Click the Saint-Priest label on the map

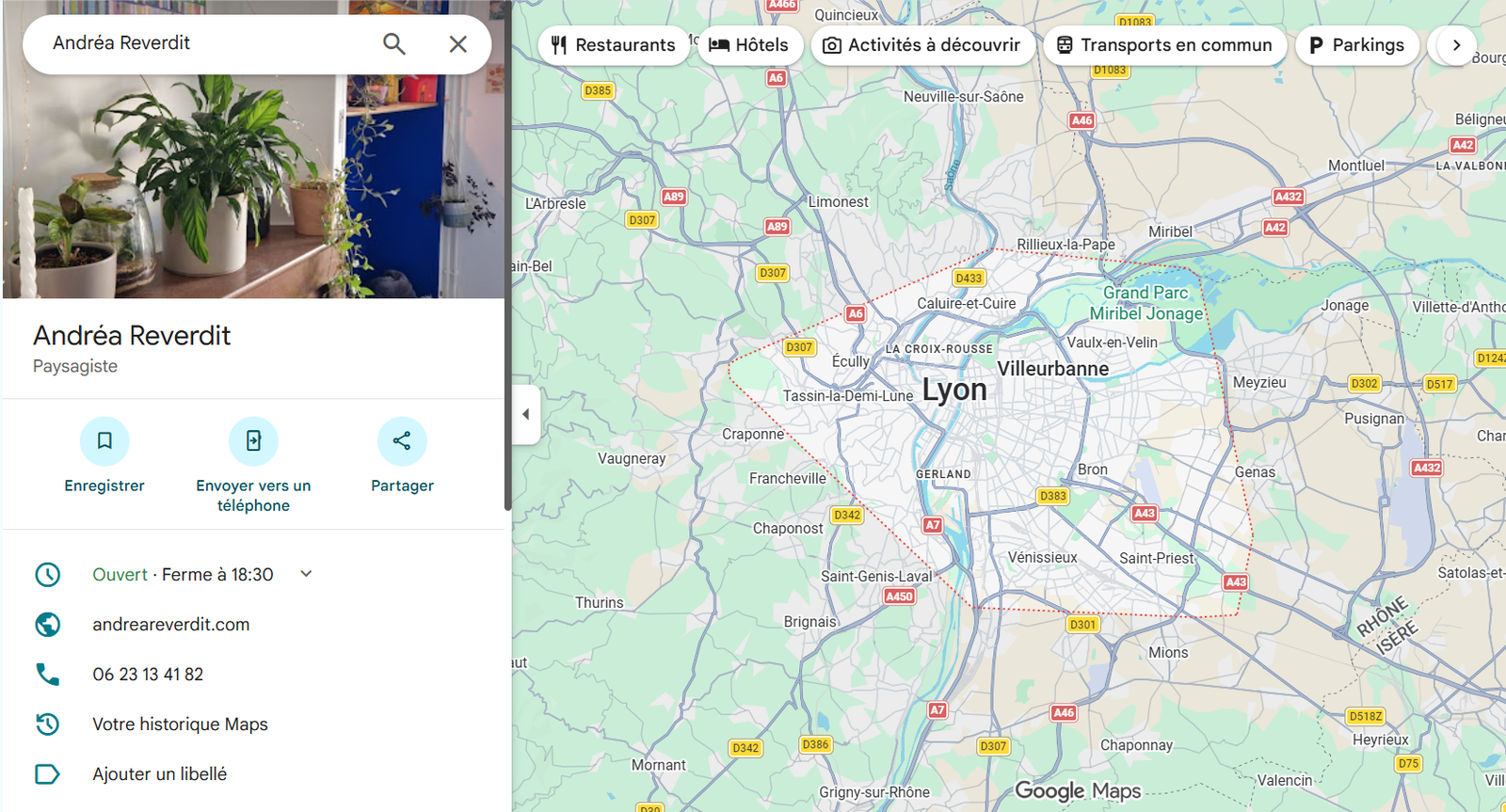pyautogui.click(x=1157, y=558)
